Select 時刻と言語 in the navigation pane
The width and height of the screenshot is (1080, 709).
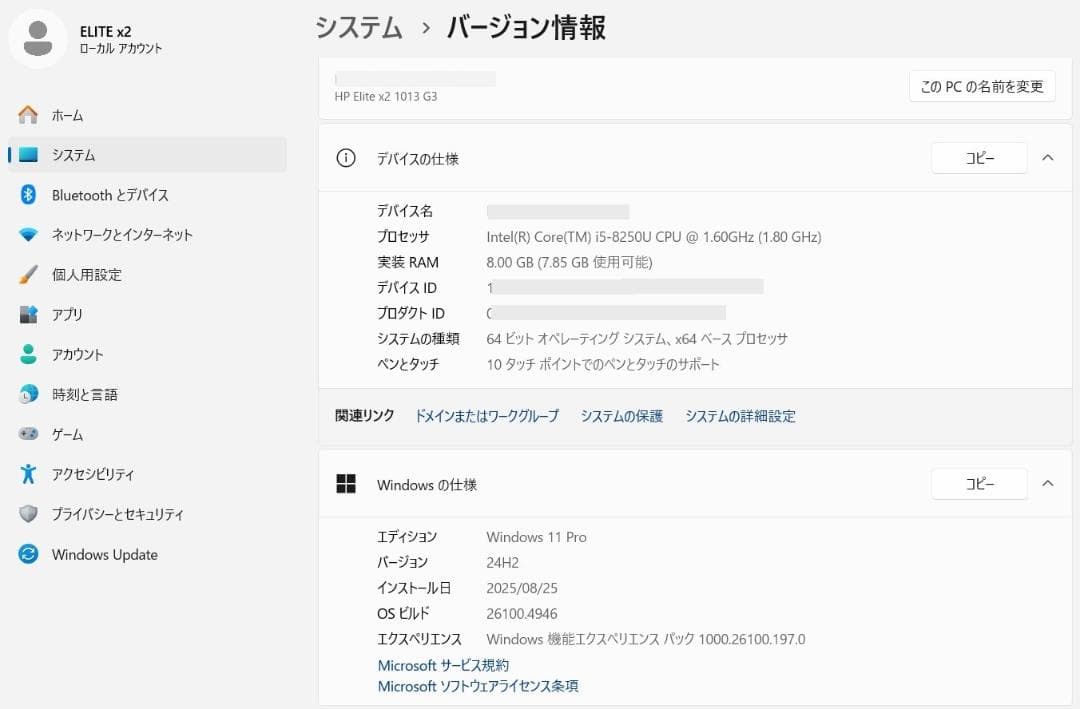[85, 394]
